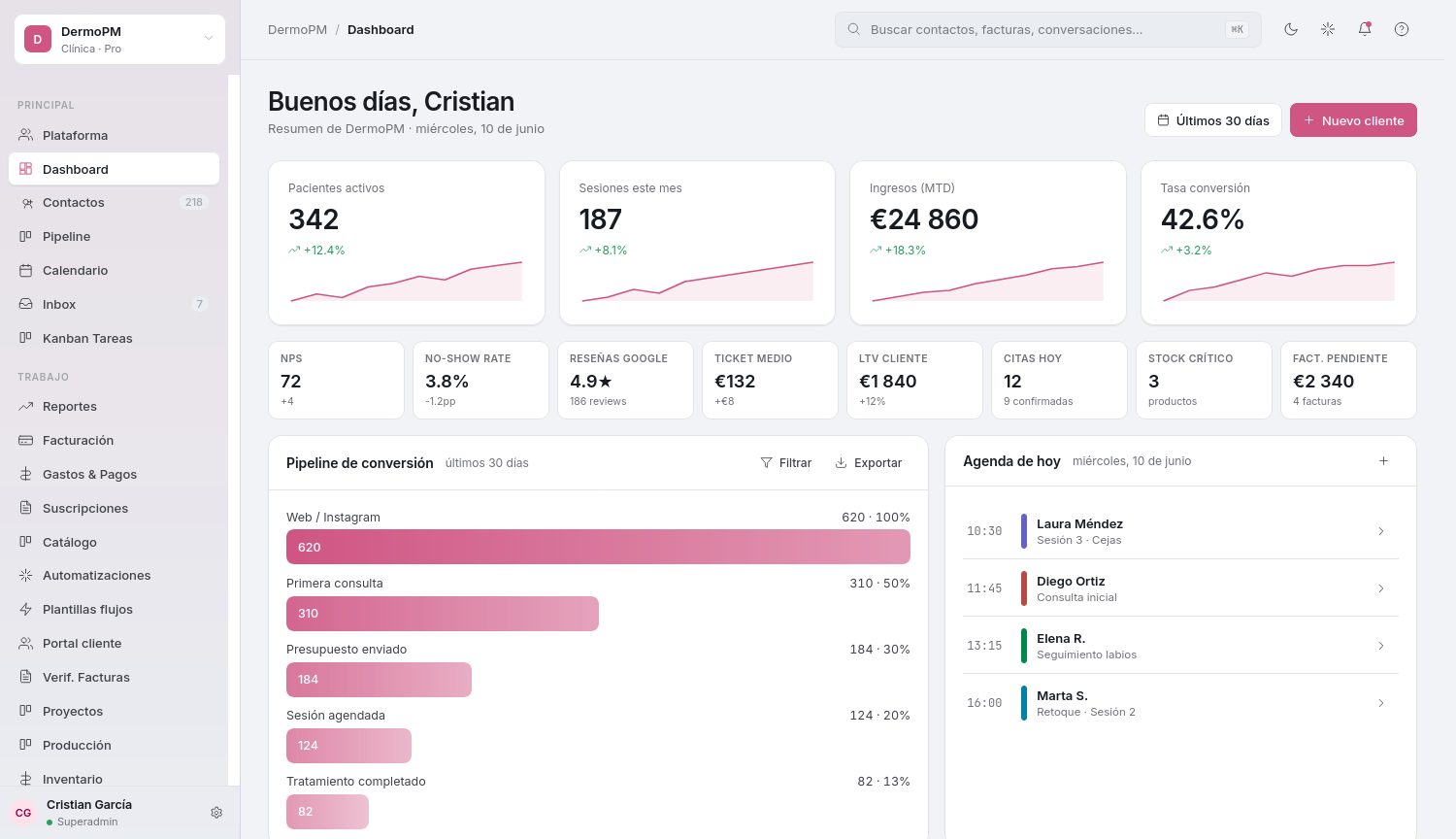The image size is (1456, 839).
Task: Click the ⌘K shortcut badge
Action: tap(1237, 29)
